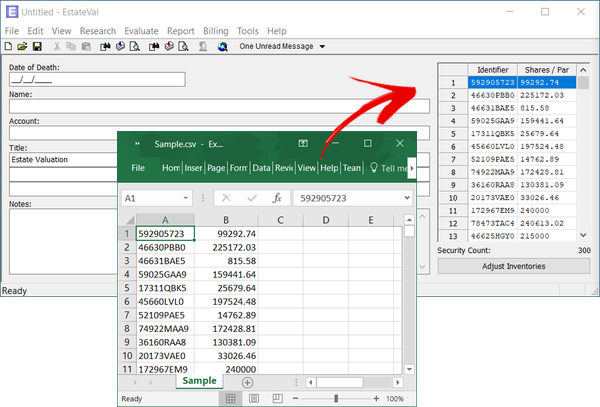Click the Excel zoom in plus button
Screen dimensions: 600x407
point(376,399)
